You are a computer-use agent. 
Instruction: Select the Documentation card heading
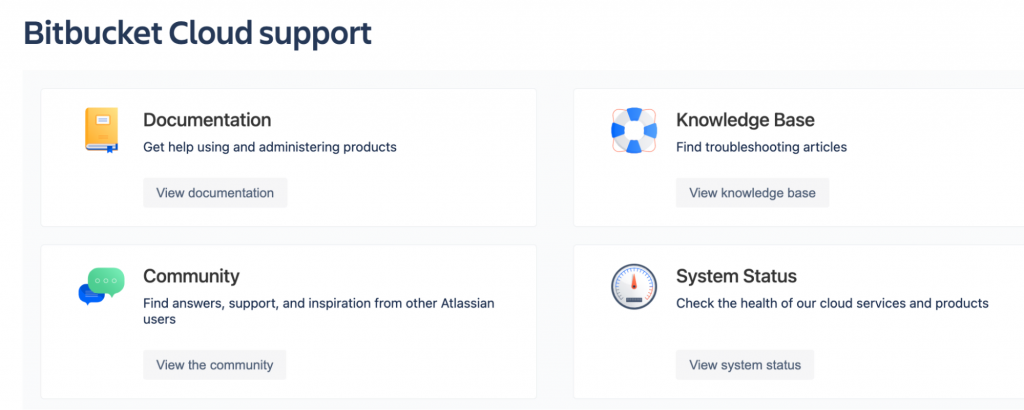click(207, 120)
